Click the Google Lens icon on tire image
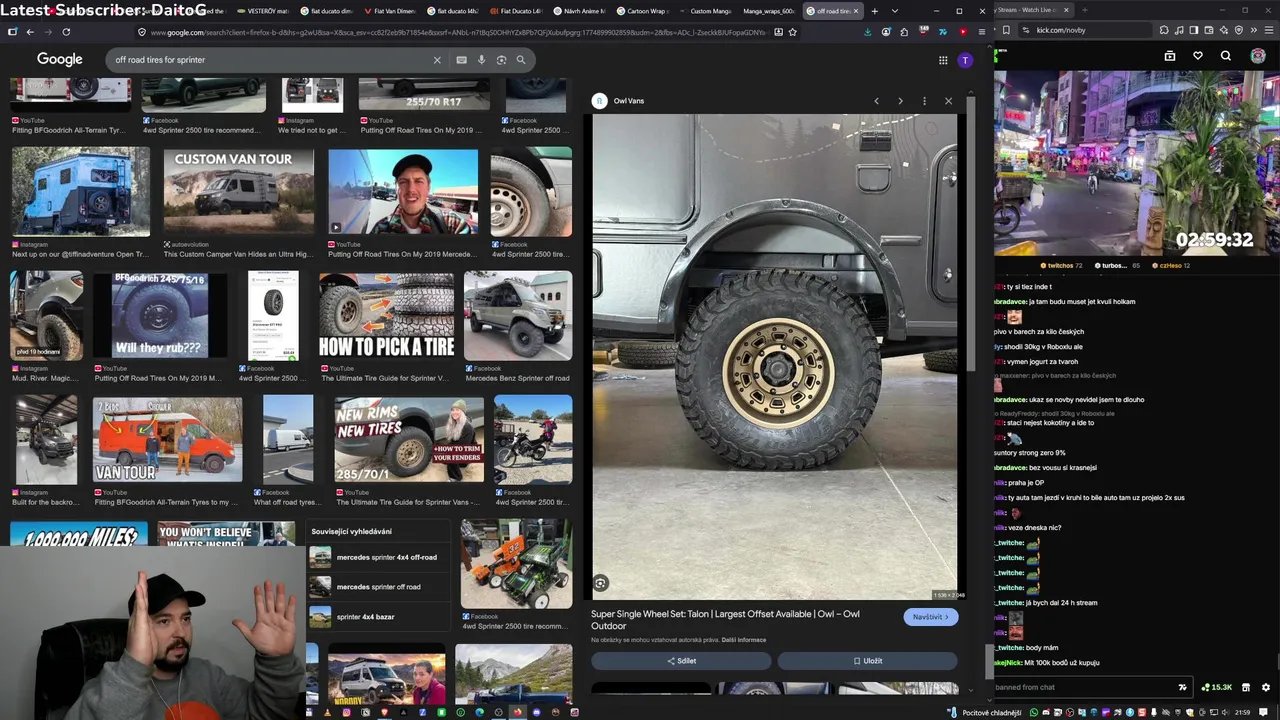 600,583
